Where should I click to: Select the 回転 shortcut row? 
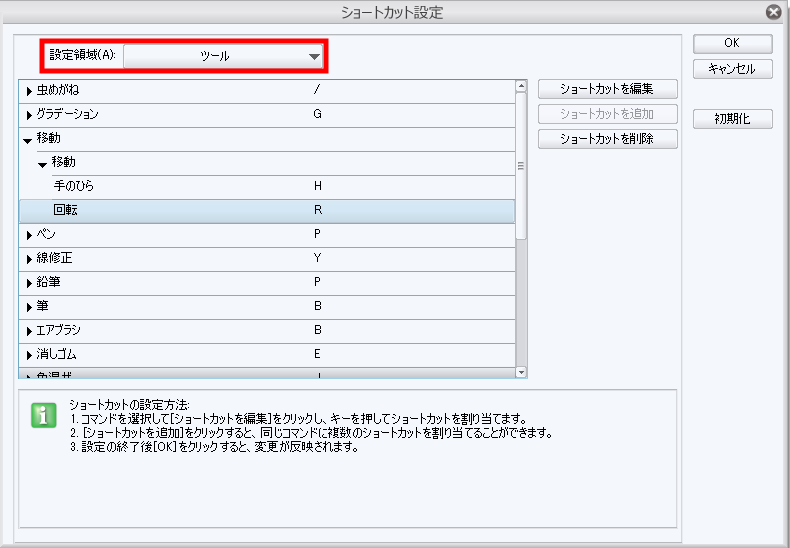(267, 211)
